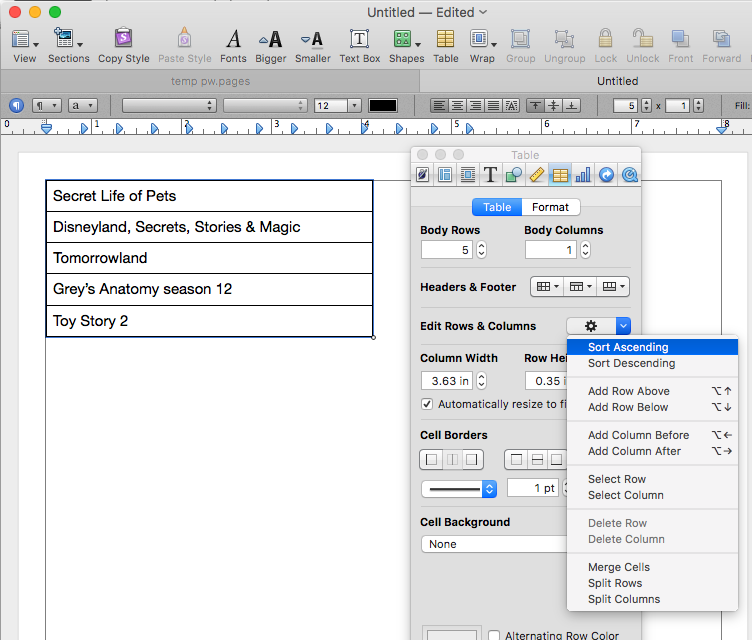Viewport: 752px width, 640px height.
Task: Toggle Automatically resize to fit checkbox
Action: (427, 404)
